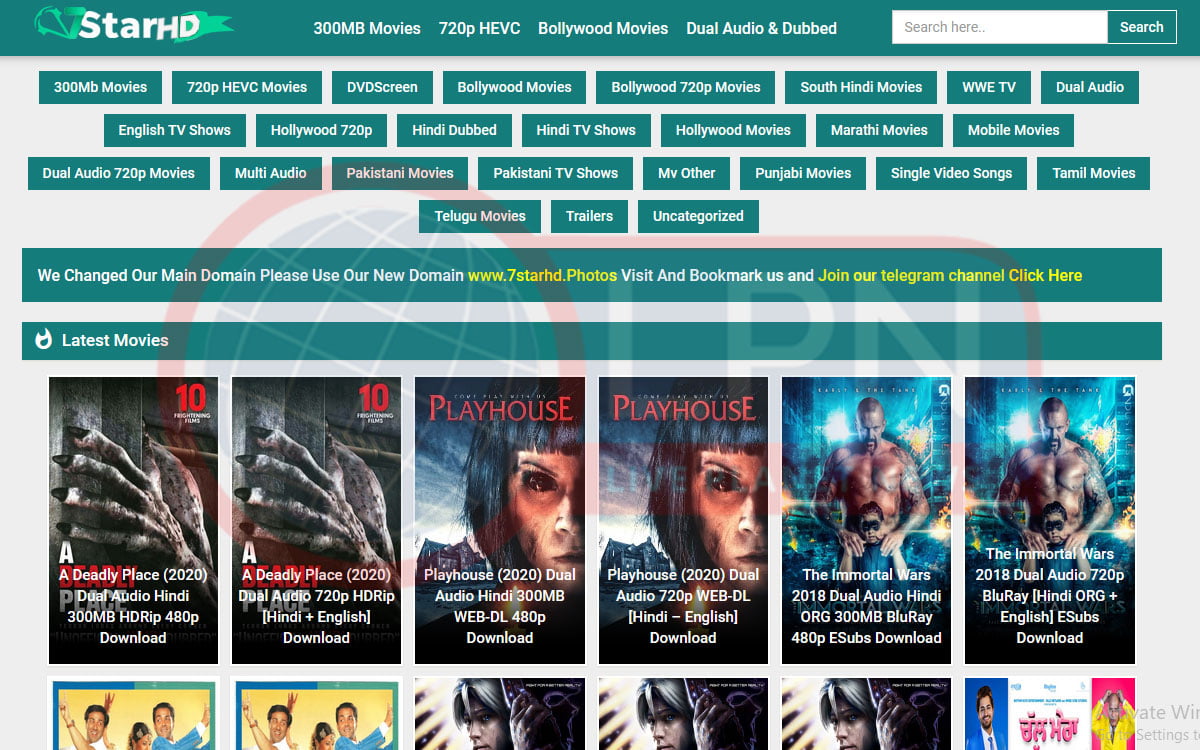
Task: Select the Mv Other category
Action: (686, 173)
